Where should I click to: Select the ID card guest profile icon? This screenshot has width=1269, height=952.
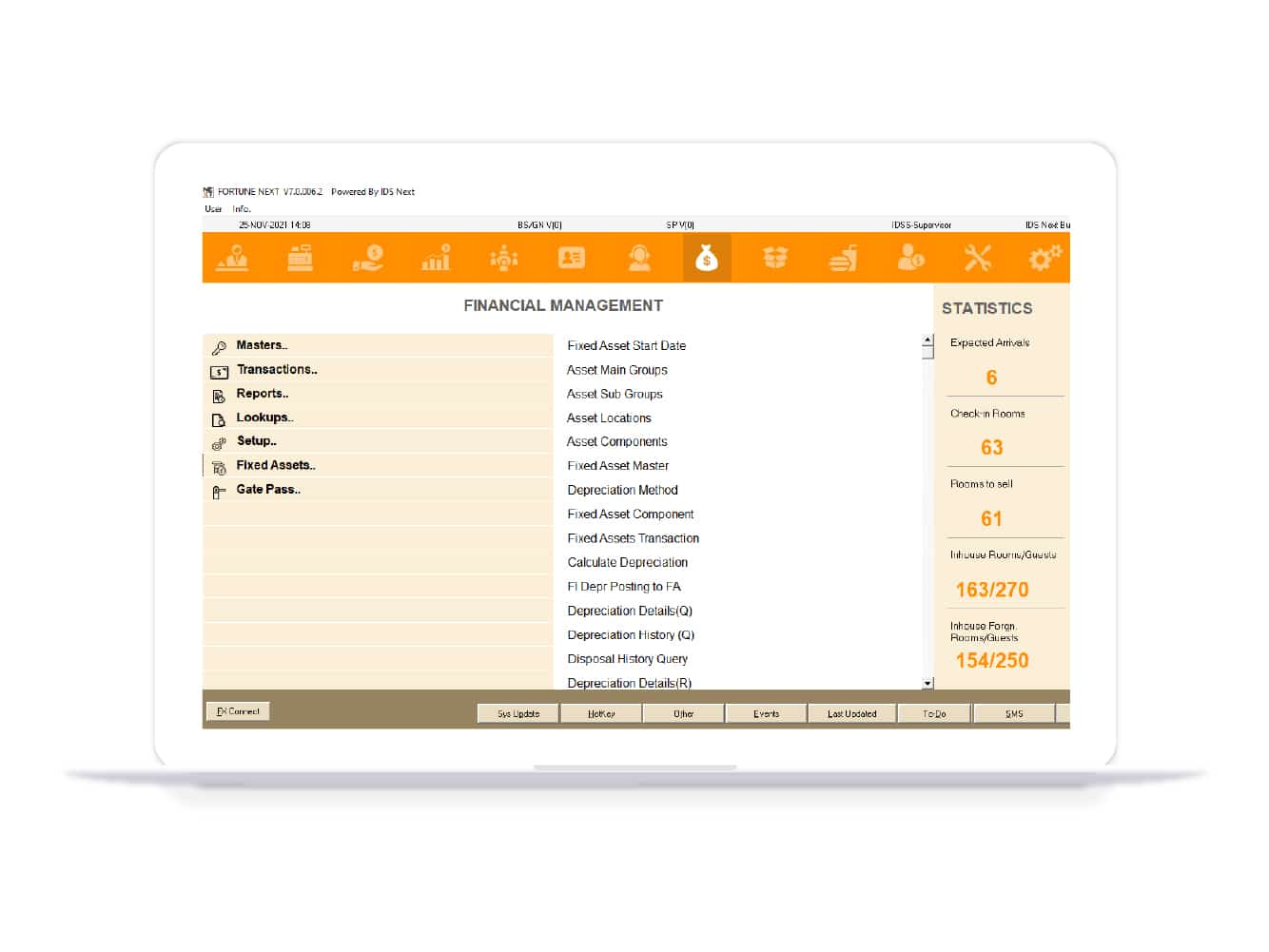click(x=572, y=258)
